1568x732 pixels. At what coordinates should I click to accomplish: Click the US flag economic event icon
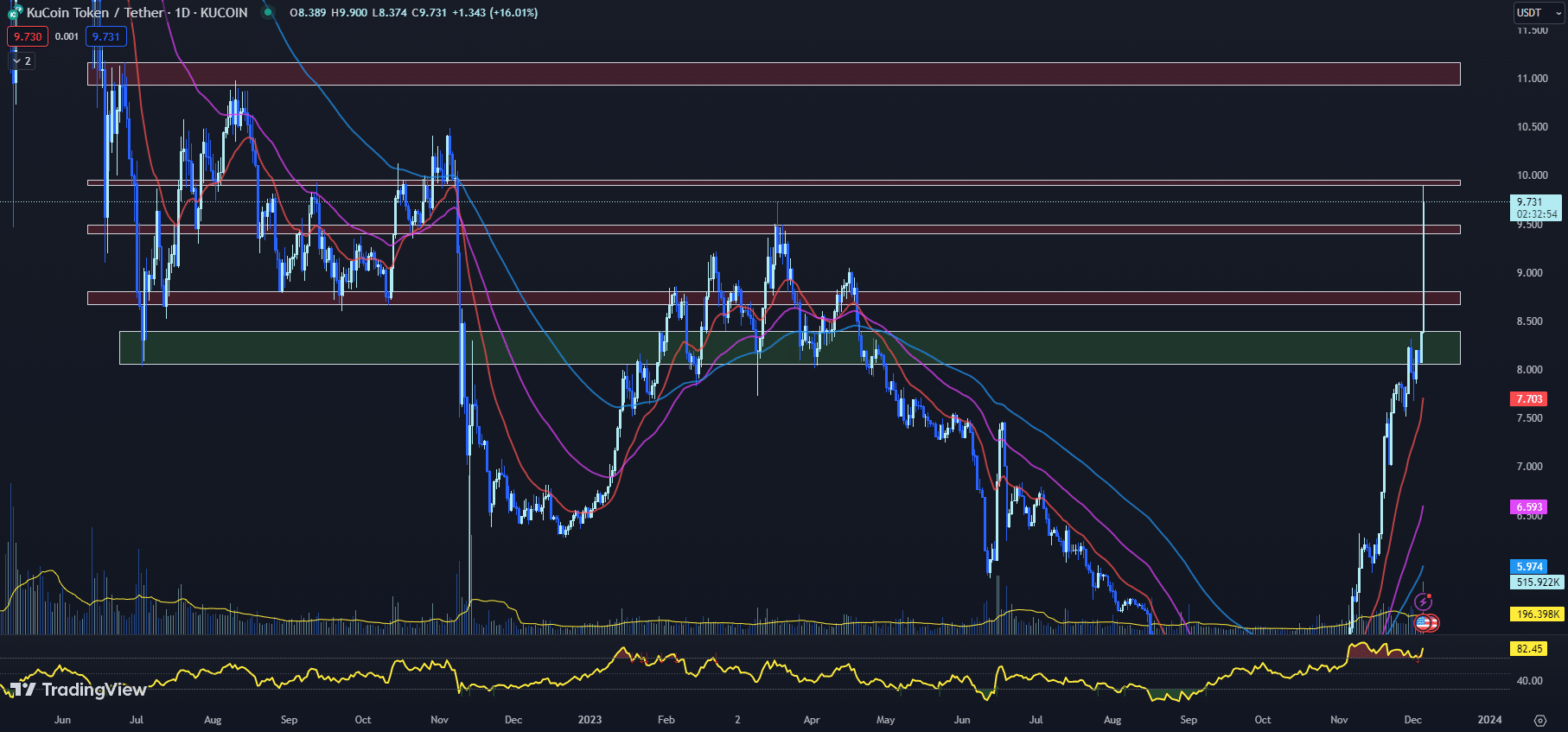click(x=1423, y=622)
